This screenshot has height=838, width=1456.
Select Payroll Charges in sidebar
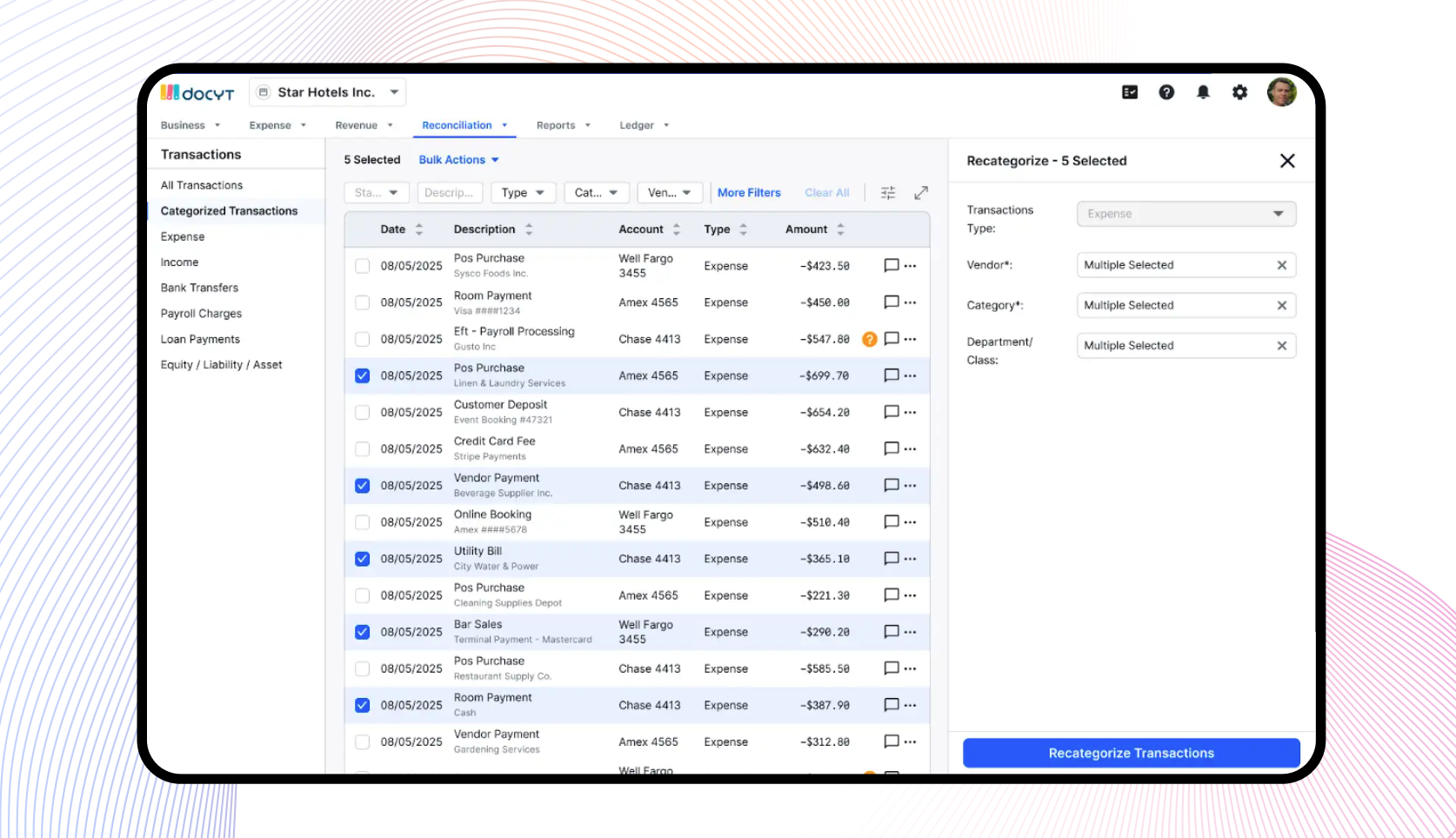(x=201, y=314)
